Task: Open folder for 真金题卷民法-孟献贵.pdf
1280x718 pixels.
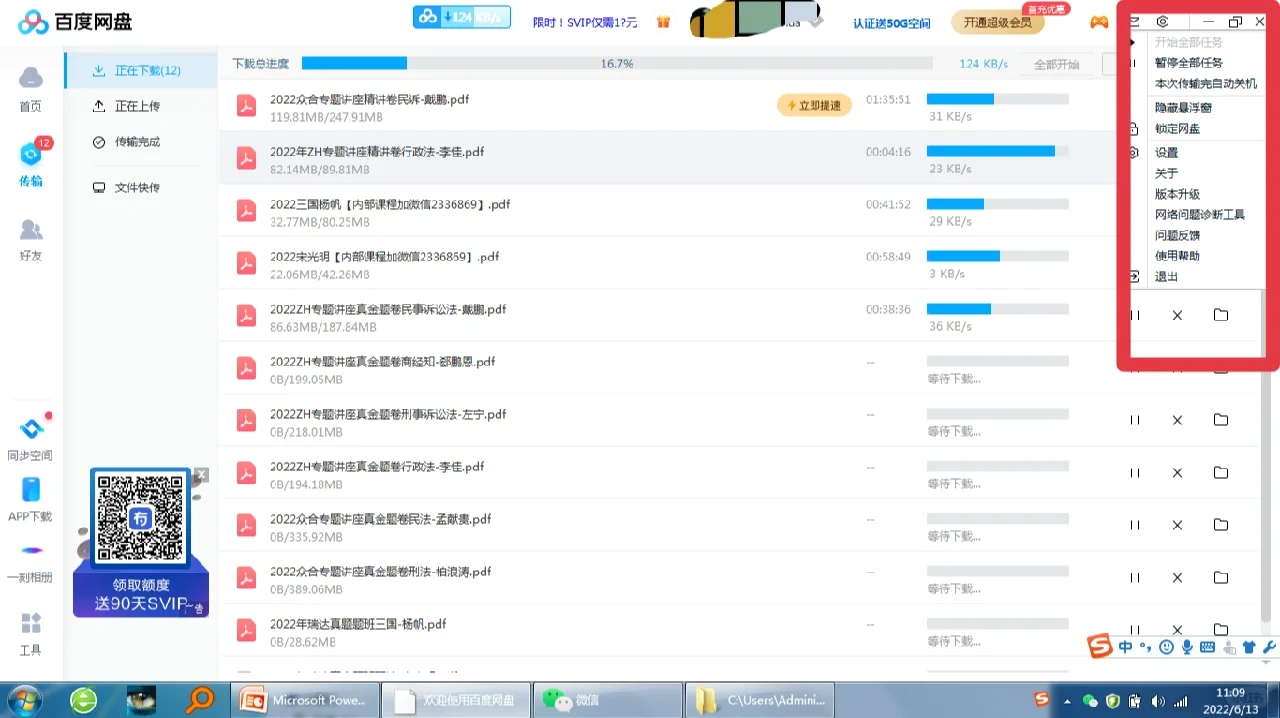Action: [1221, 525]
